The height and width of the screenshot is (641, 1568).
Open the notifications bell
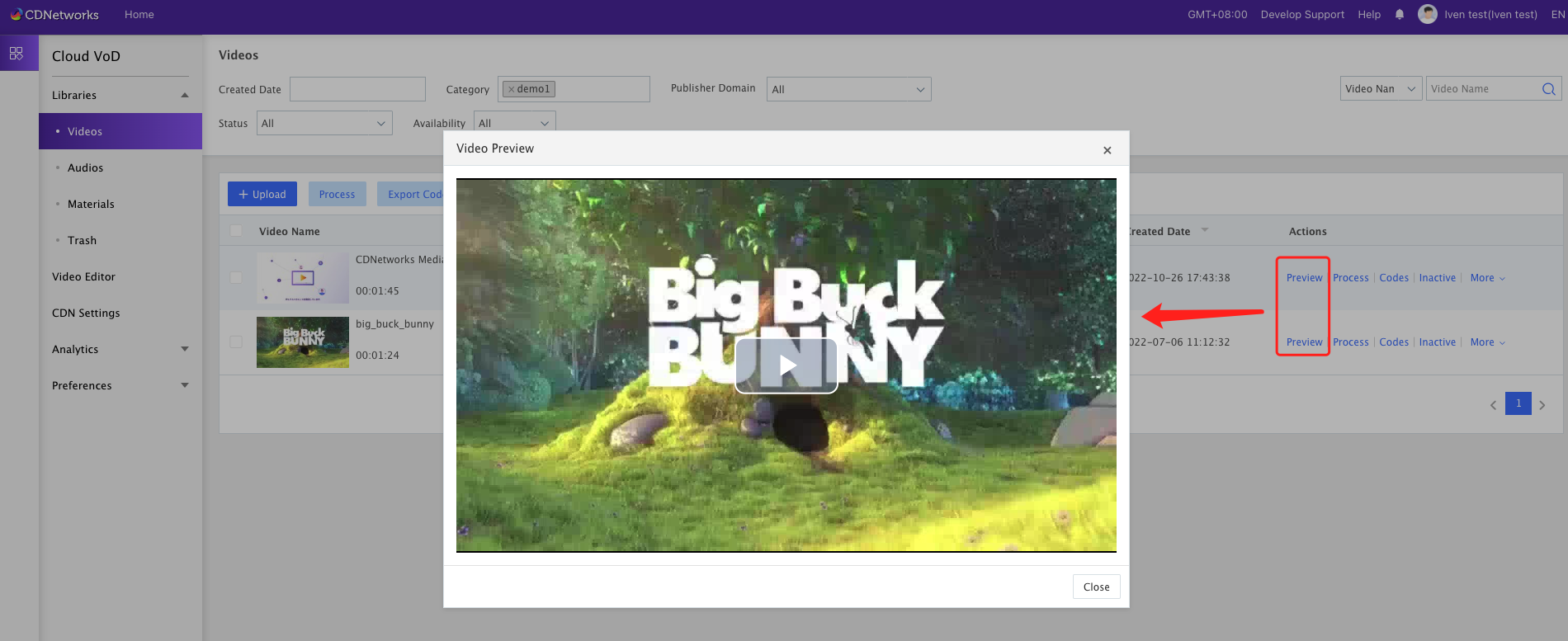pos(1400,14)
